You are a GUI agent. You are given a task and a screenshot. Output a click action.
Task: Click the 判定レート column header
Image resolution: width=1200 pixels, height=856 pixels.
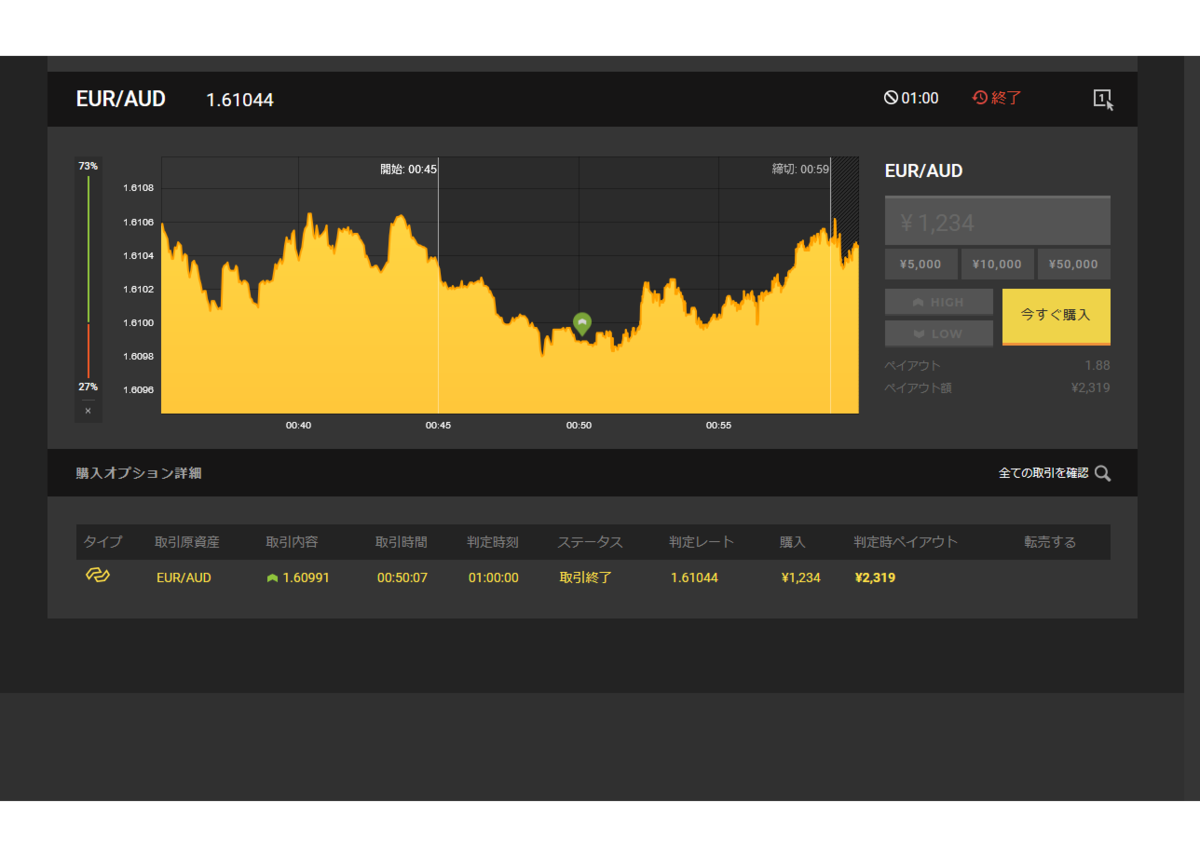[702, 542]
